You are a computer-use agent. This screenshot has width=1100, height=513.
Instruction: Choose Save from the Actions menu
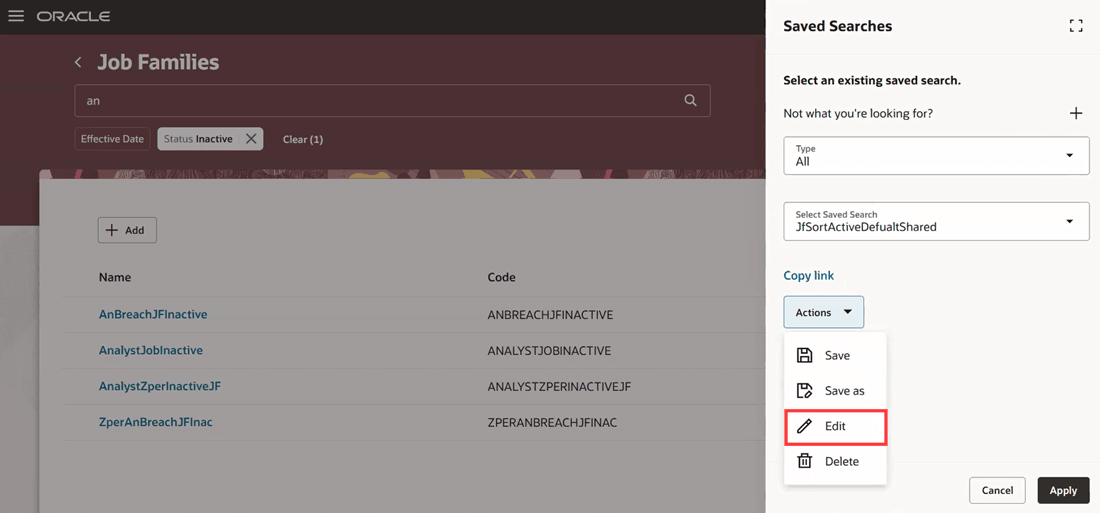click(836, 356)
